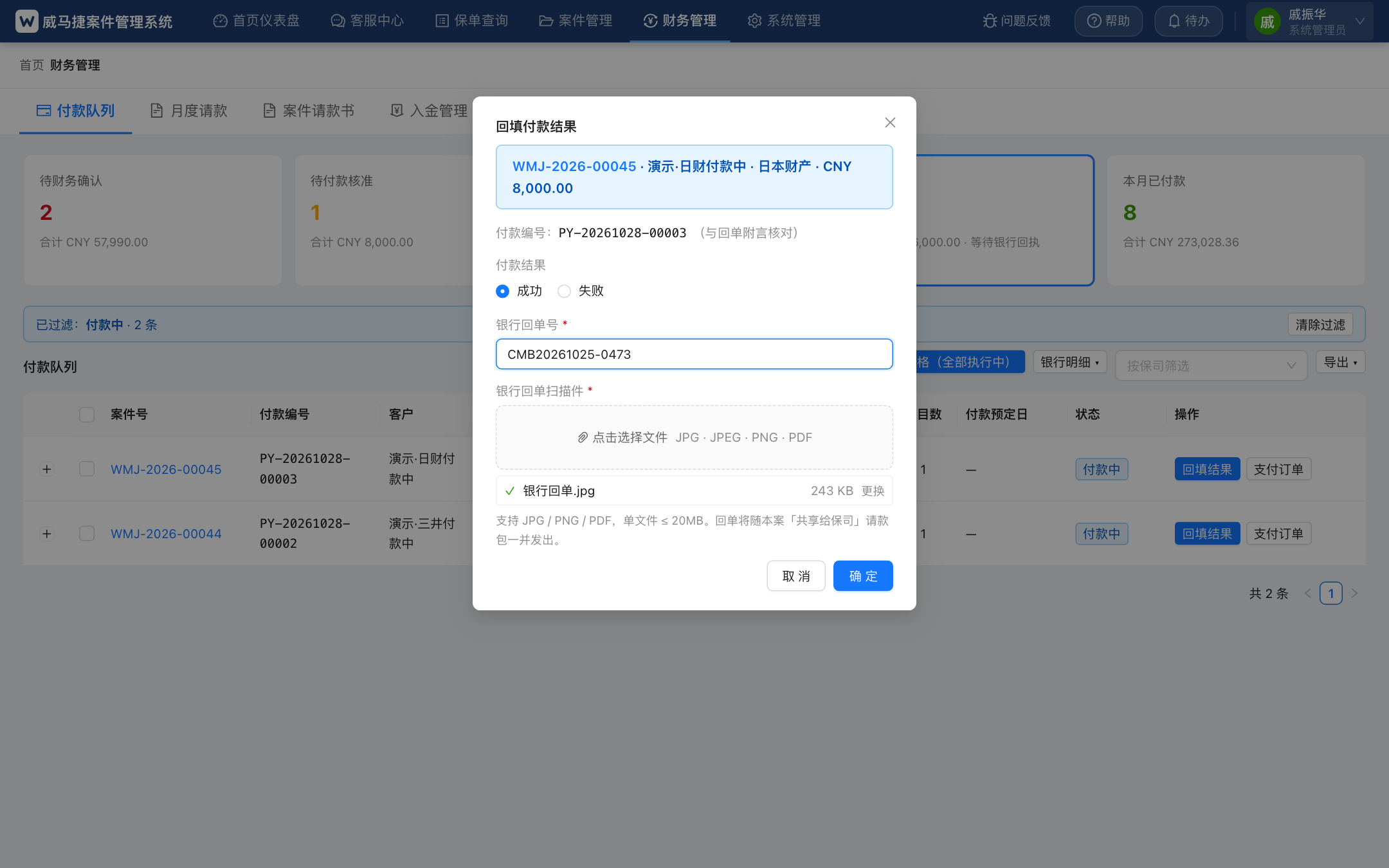Expand the 戚振华 user dropdown arrow
The height and width of the screenshot is (868, 1389).
coord(1360,21)
